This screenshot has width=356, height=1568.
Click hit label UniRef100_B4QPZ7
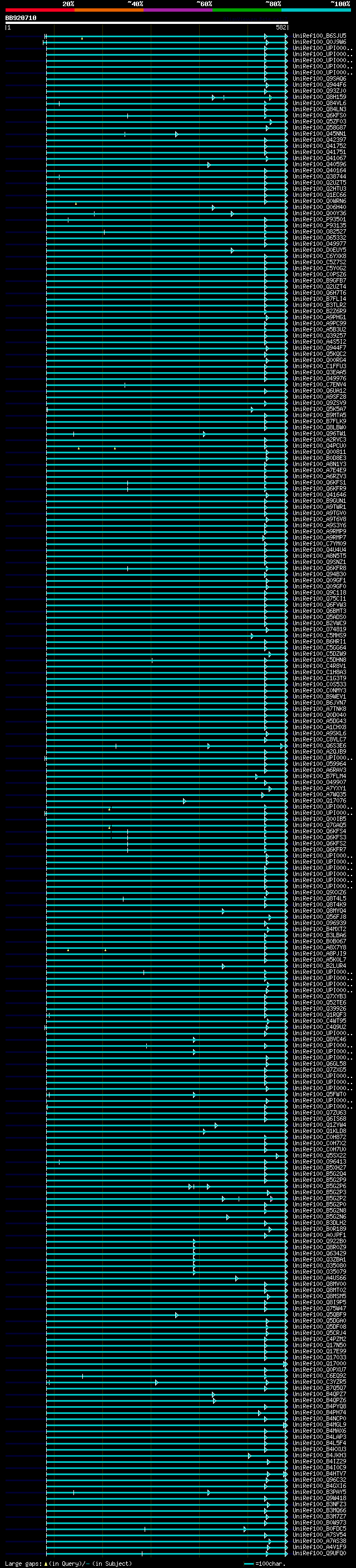coord(319,1394)
